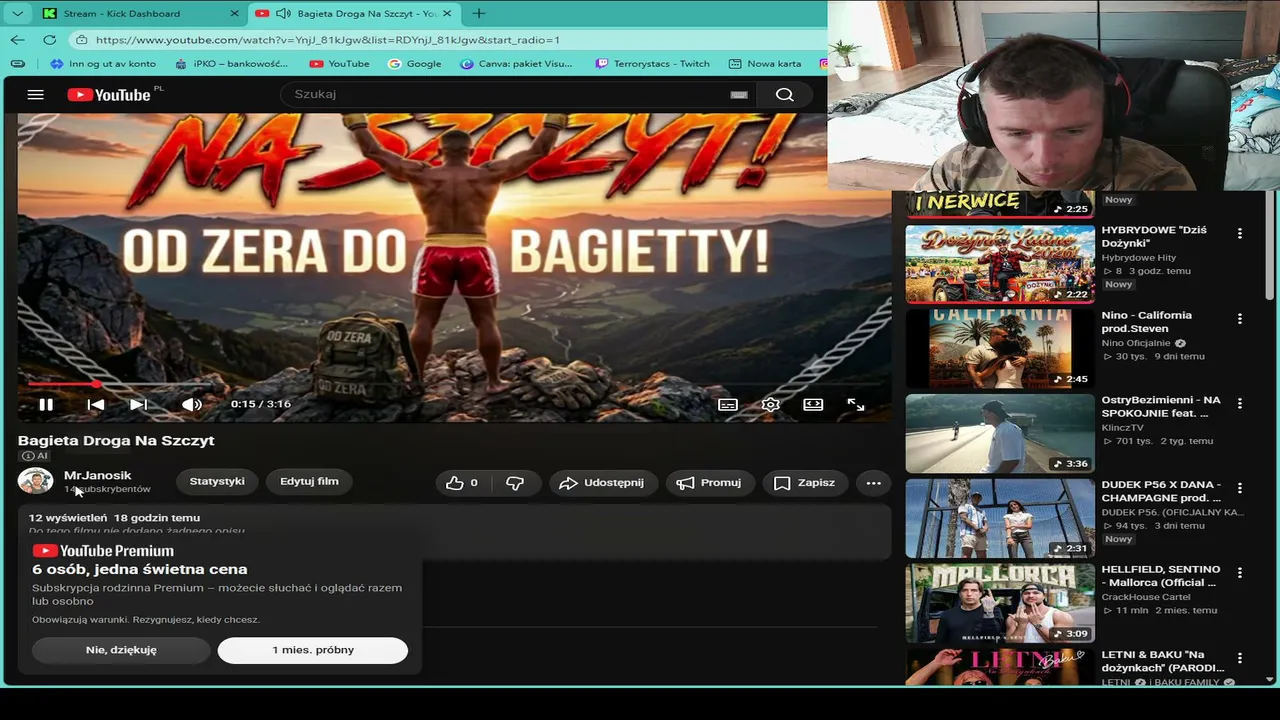Open the iPKO bankowość bookmark
This screenshot has width=1280, height=720.
coord(231,64)
